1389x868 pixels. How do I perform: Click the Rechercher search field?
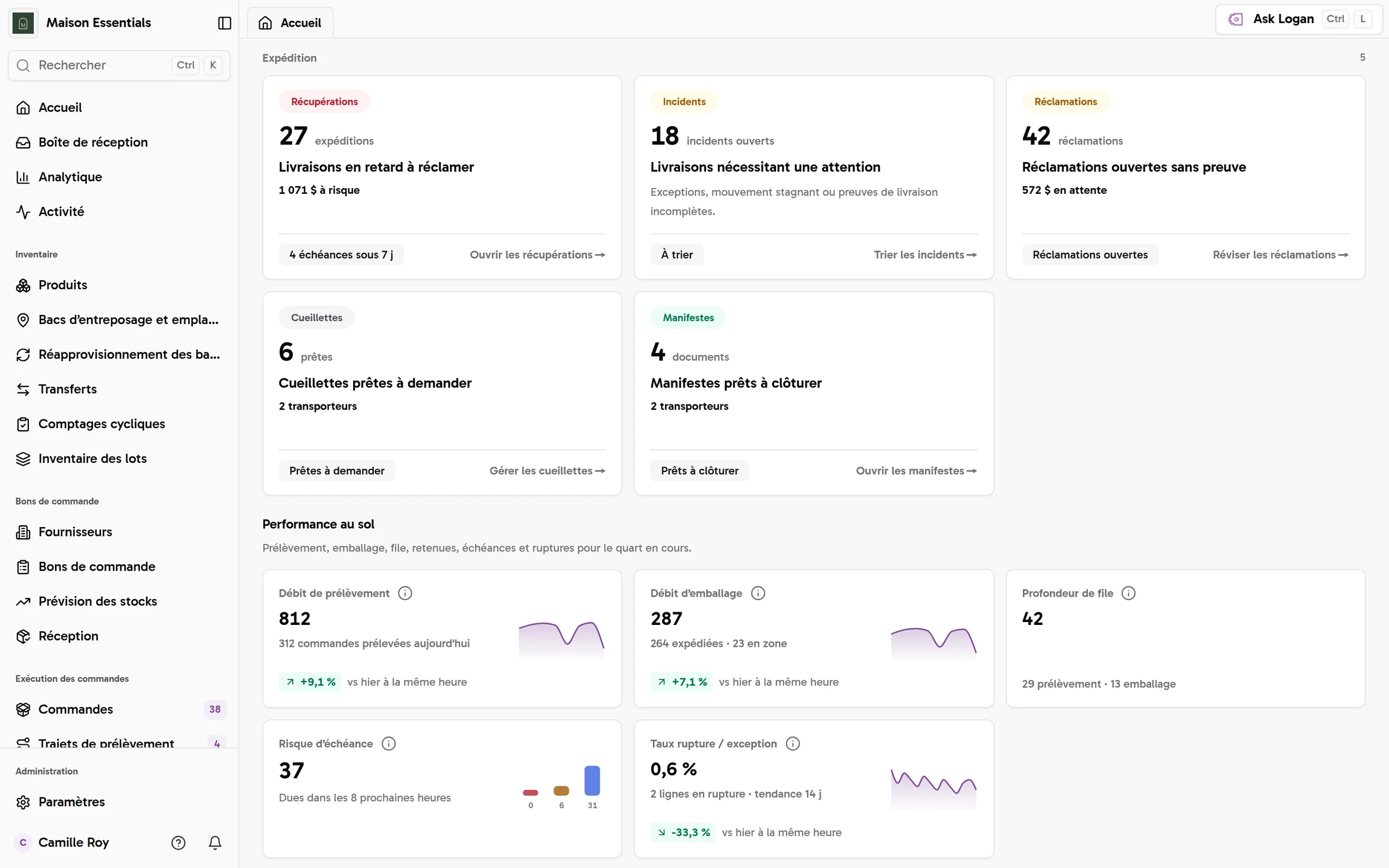point(119,65)
